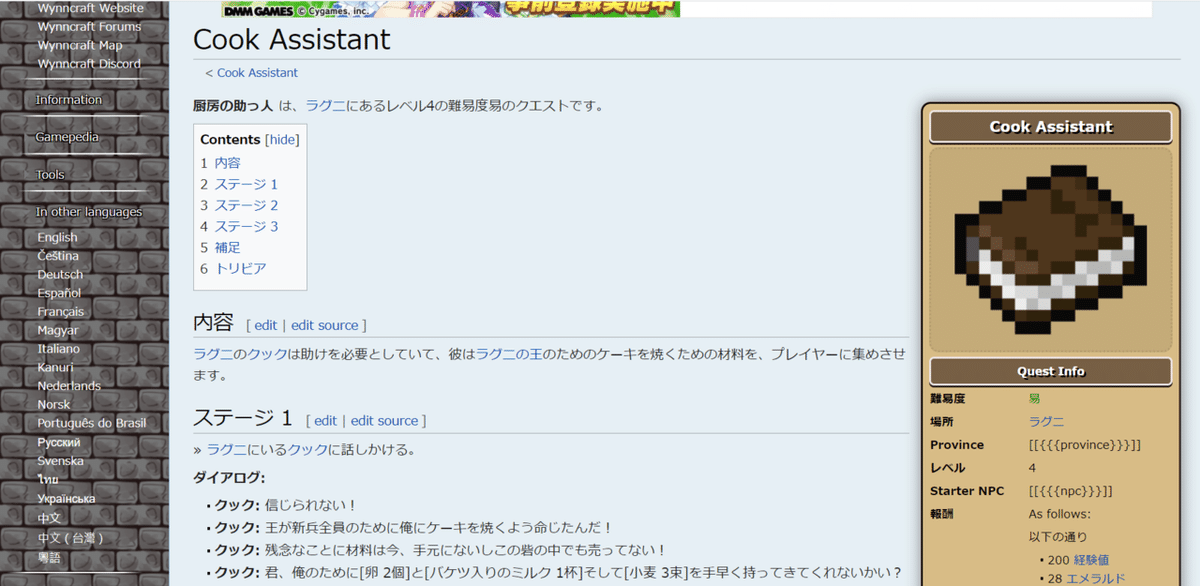1200x586 pixels.
Task: Expand the Tools sidebar section
Action: [49, 173]
